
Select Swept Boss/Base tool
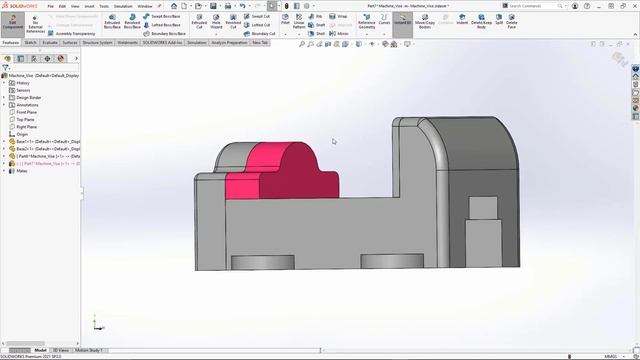coord(162,16)
